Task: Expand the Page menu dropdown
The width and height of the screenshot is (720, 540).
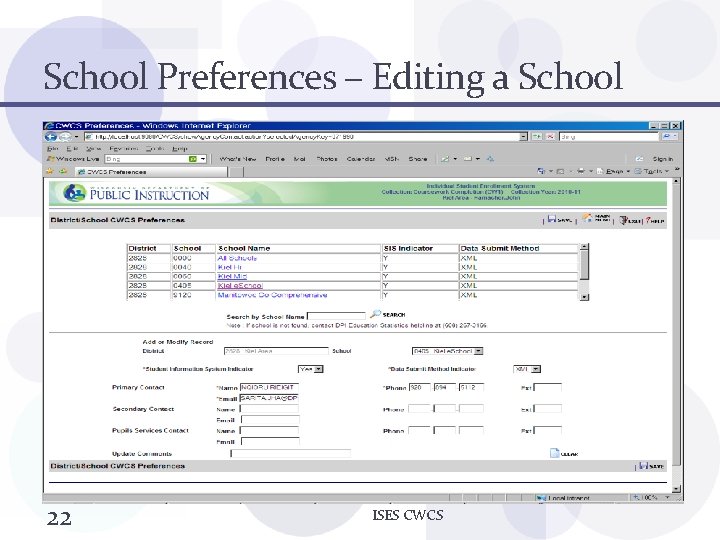Action: point(628,172)
